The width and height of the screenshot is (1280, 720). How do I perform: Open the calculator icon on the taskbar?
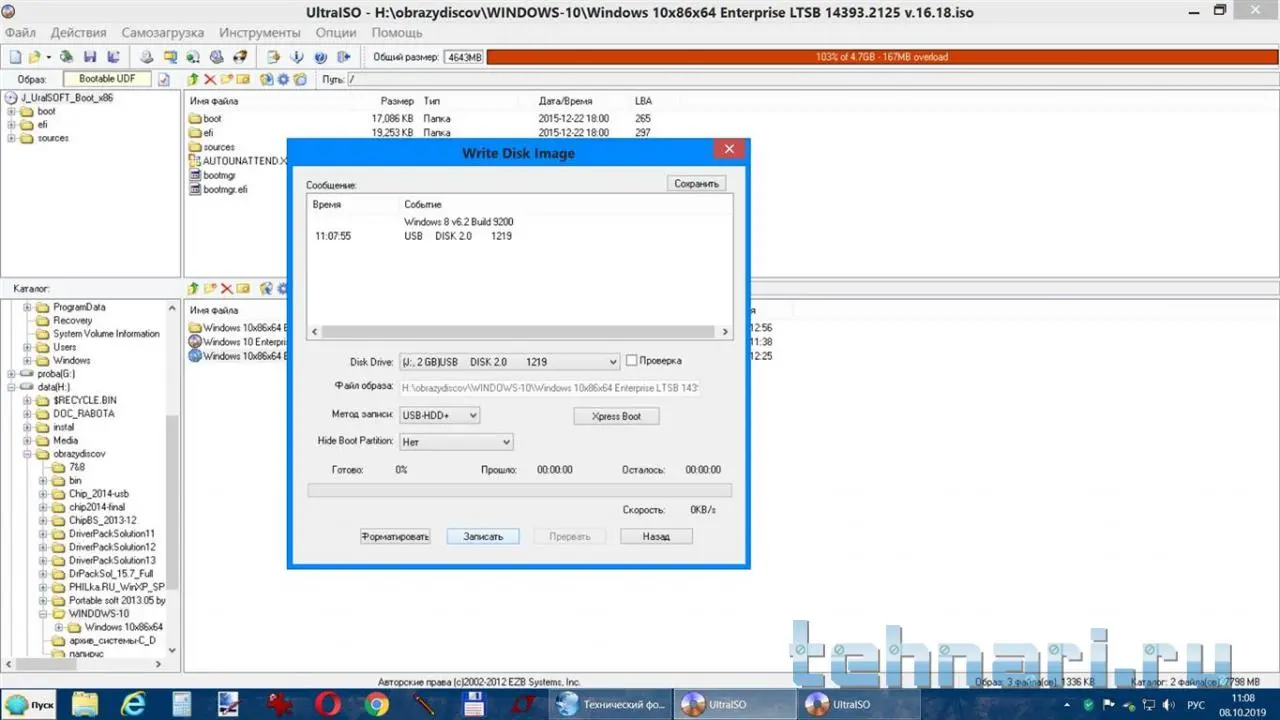[x=181, y=704]
